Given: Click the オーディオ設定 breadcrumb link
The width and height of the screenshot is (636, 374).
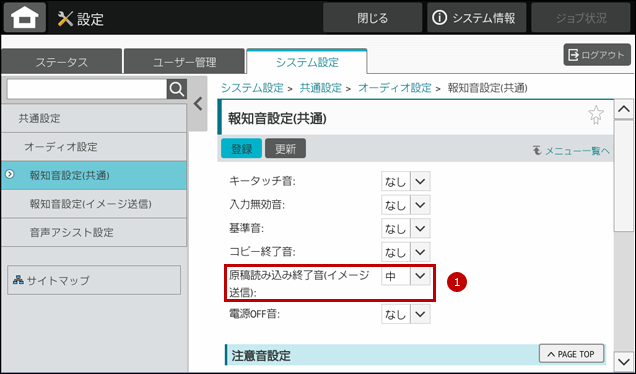Looking at the screenshot, I should tap(395, 88).
